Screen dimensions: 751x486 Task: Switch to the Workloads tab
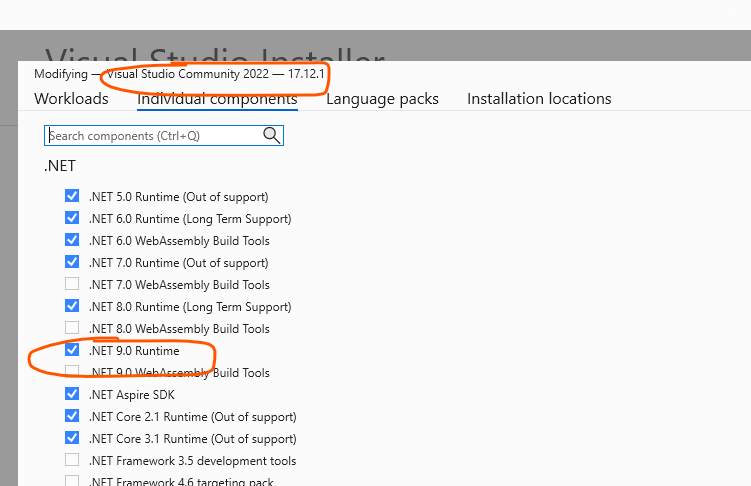click(x=71, y=99)
